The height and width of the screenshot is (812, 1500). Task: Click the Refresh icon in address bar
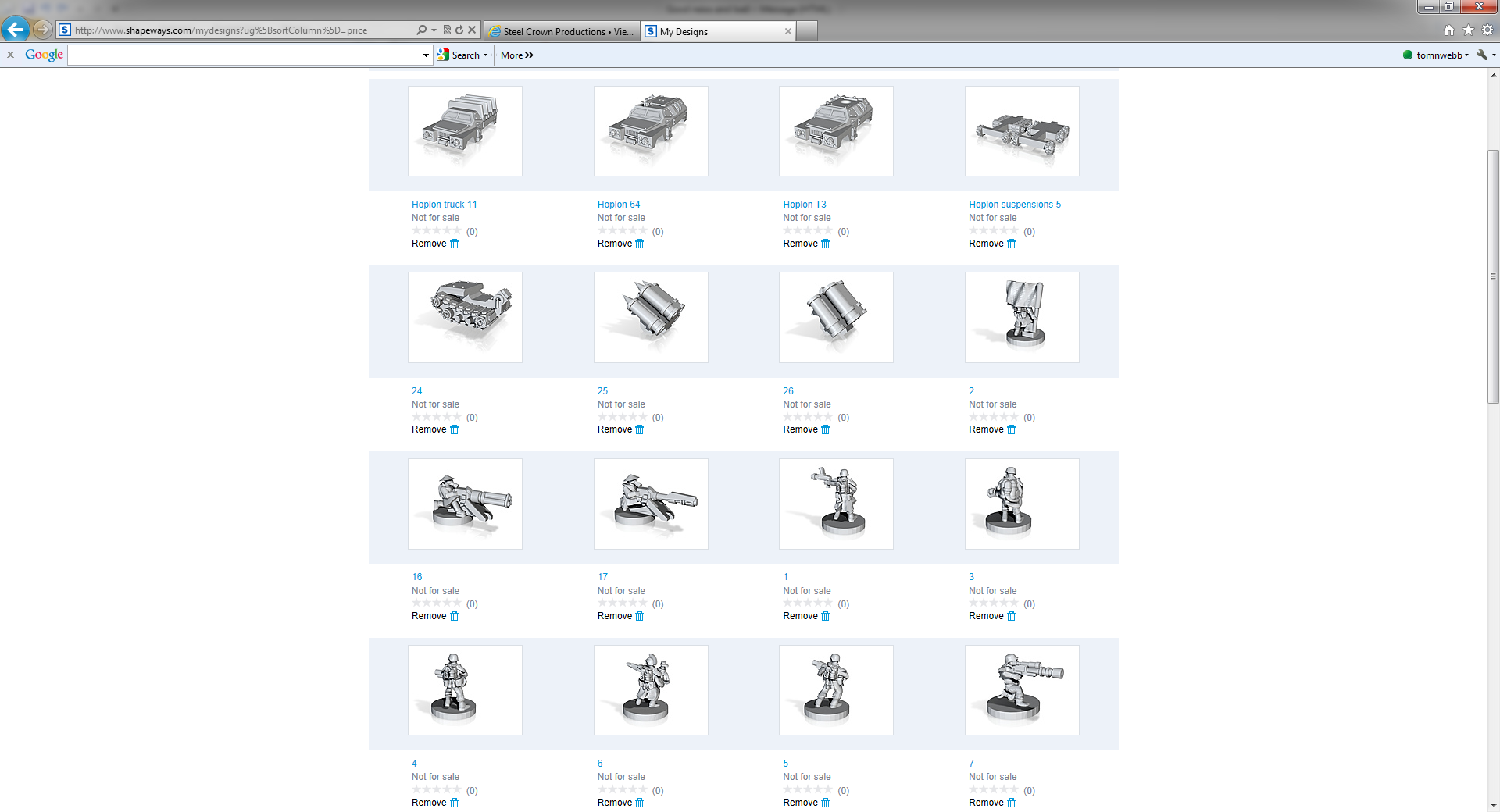(x=459, y=30)
